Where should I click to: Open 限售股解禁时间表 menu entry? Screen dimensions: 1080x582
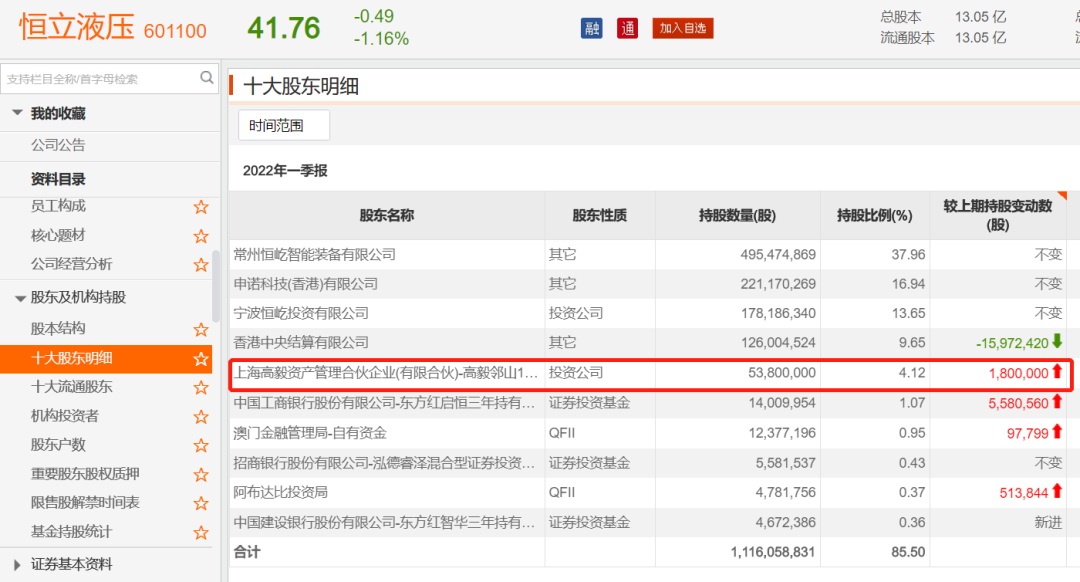coord(85,502)
